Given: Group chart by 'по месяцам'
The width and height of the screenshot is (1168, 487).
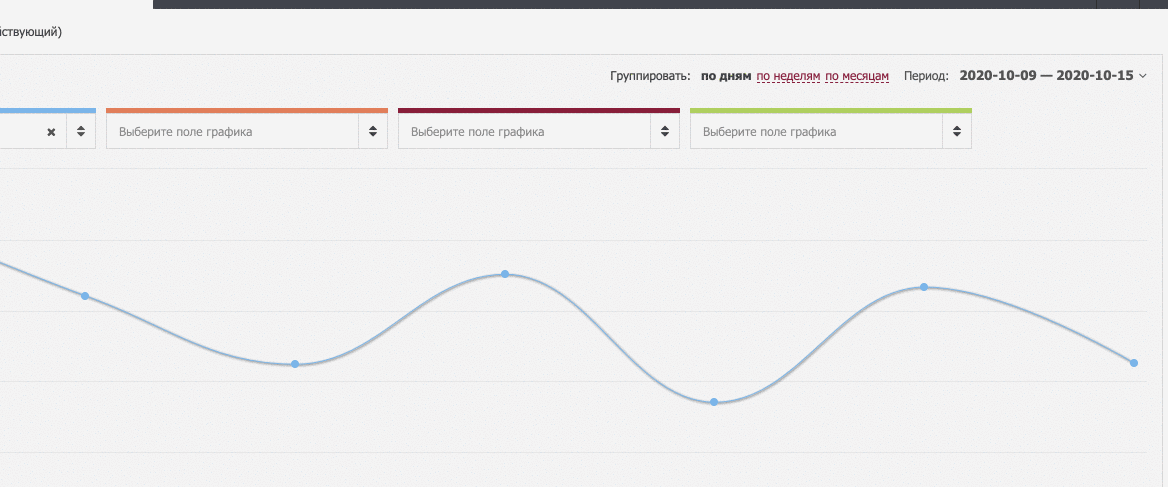Looking at the screenshot, I should click(857, 76).
